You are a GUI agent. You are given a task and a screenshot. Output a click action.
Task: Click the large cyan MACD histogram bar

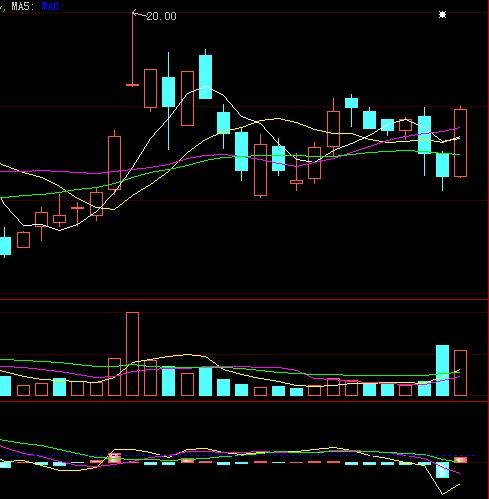(x=442, y=470)
